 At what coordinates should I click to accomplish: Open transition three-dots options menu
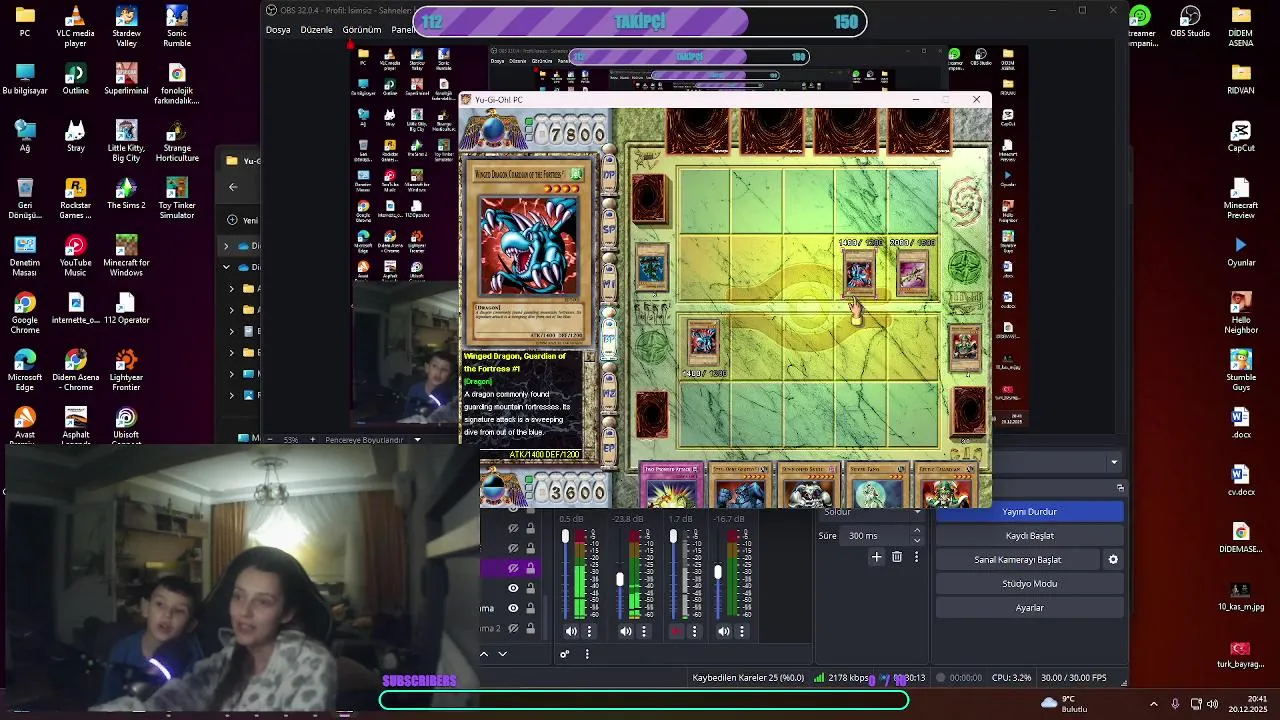point(916,557)
